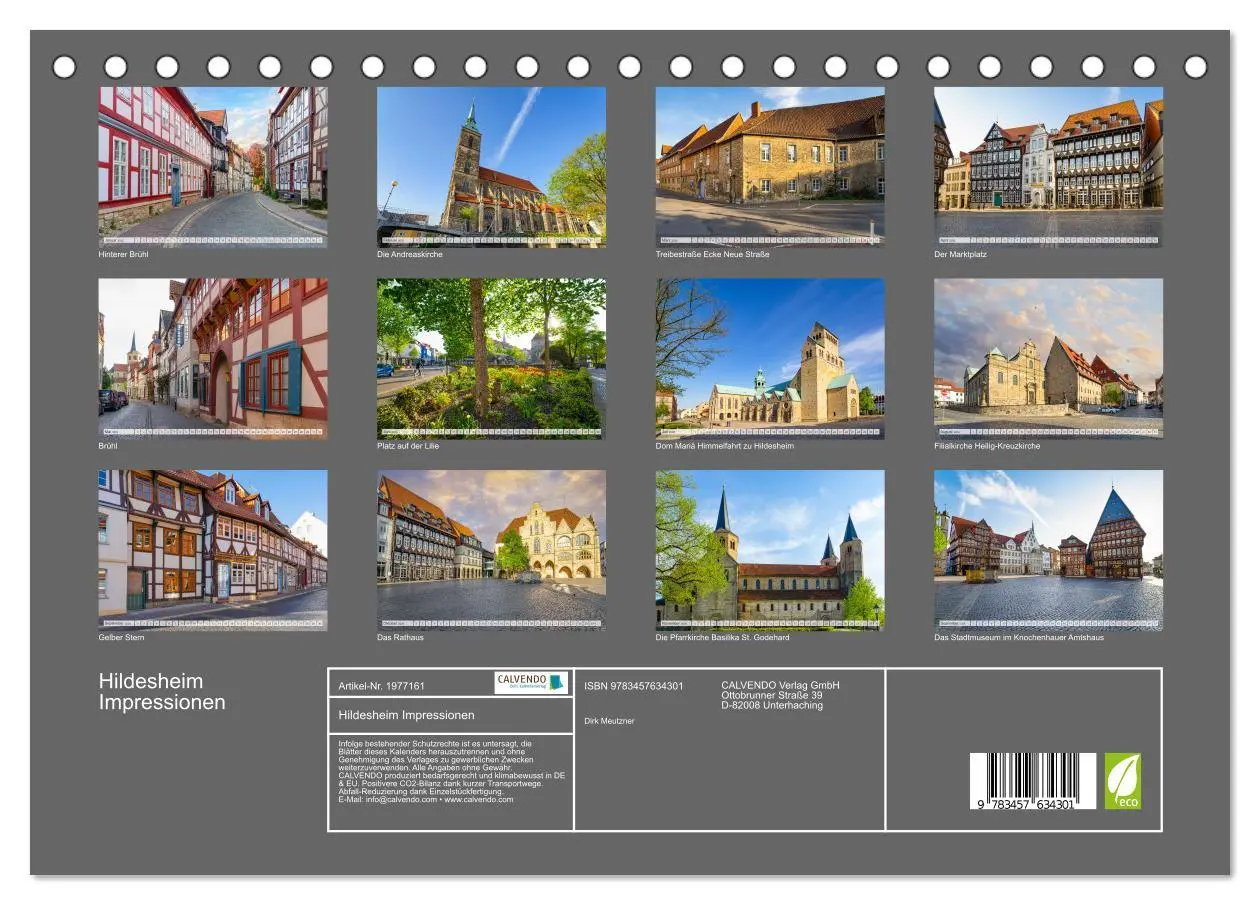Open the Dom Mariä Himmelfahrt photo

pyautogui.click(x=770, y=358)
